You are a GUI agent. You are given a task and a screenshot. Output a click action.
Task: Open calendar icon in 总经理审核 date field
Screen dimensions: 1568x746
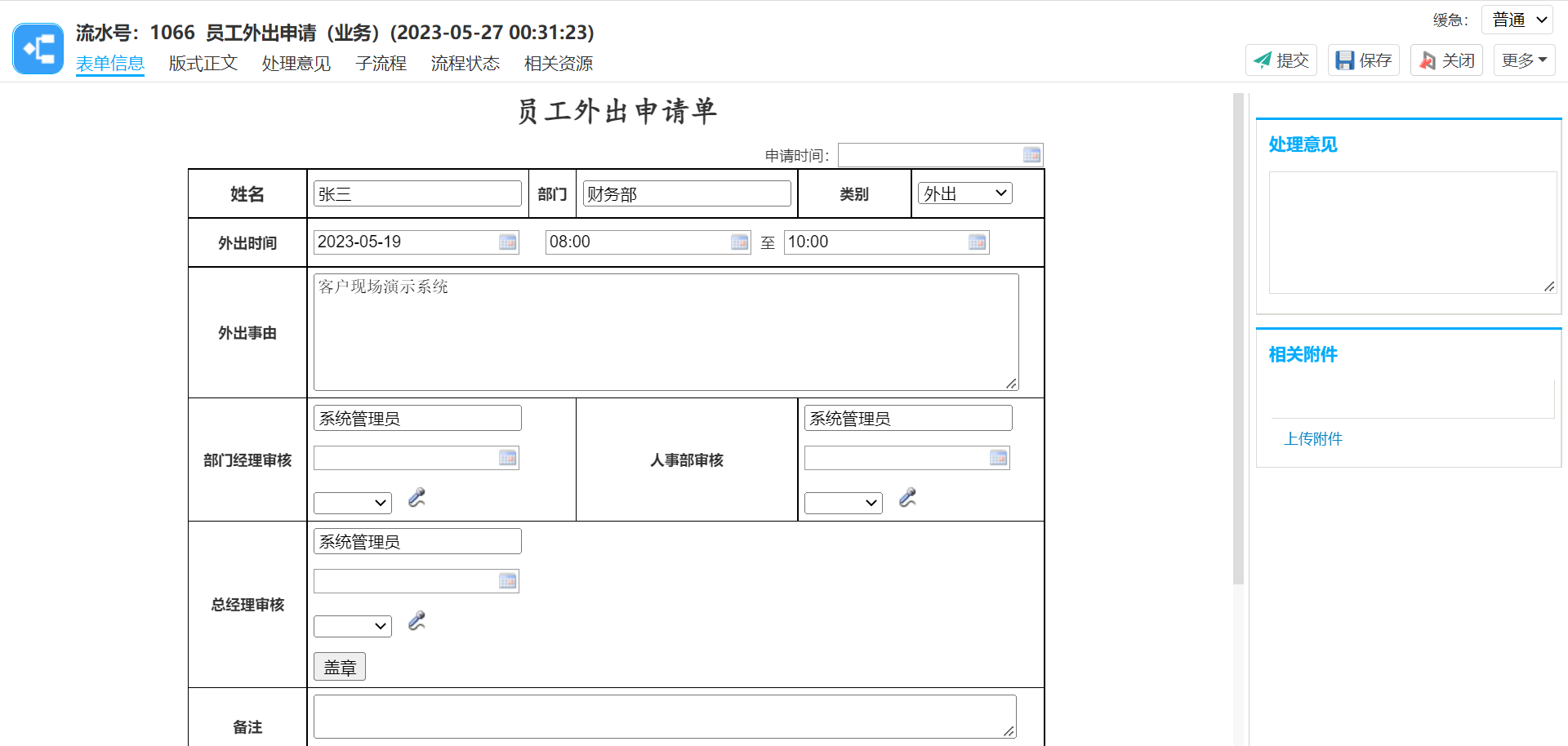pyautogui.click(x=508, y=581)
